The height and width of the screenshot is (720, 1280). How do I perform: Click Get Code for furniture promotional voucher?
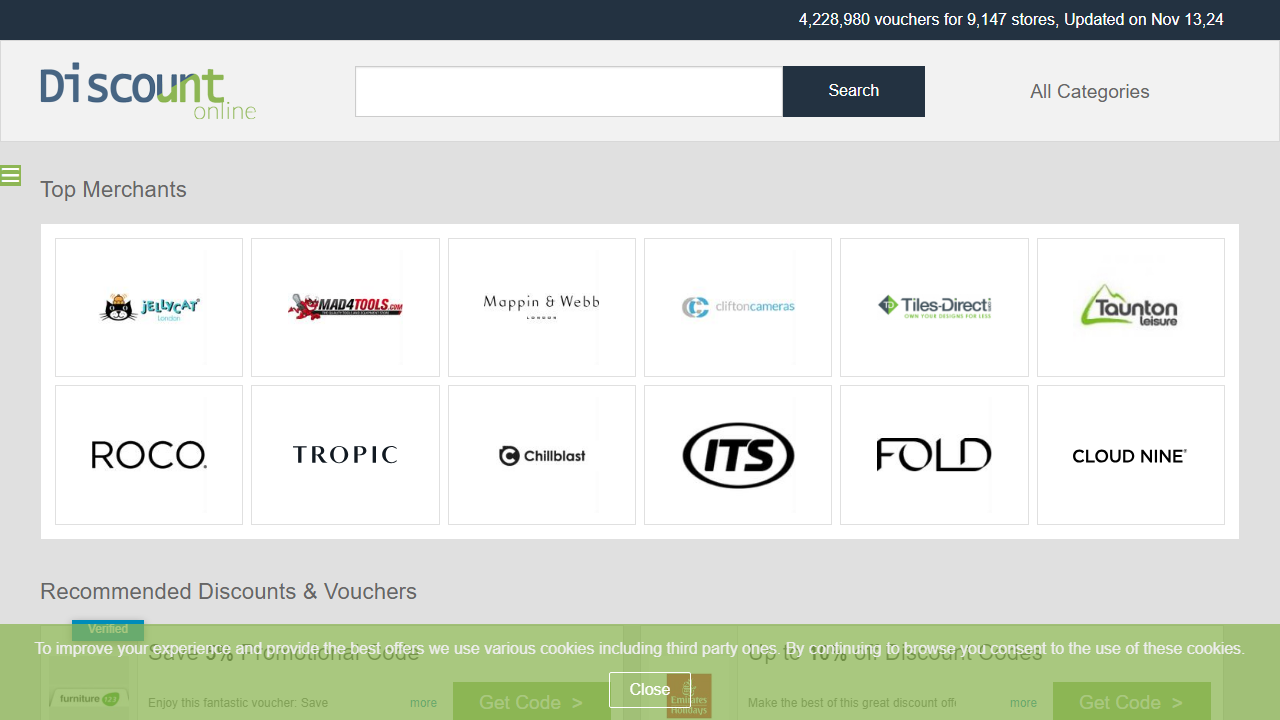(x=531, y=702)
